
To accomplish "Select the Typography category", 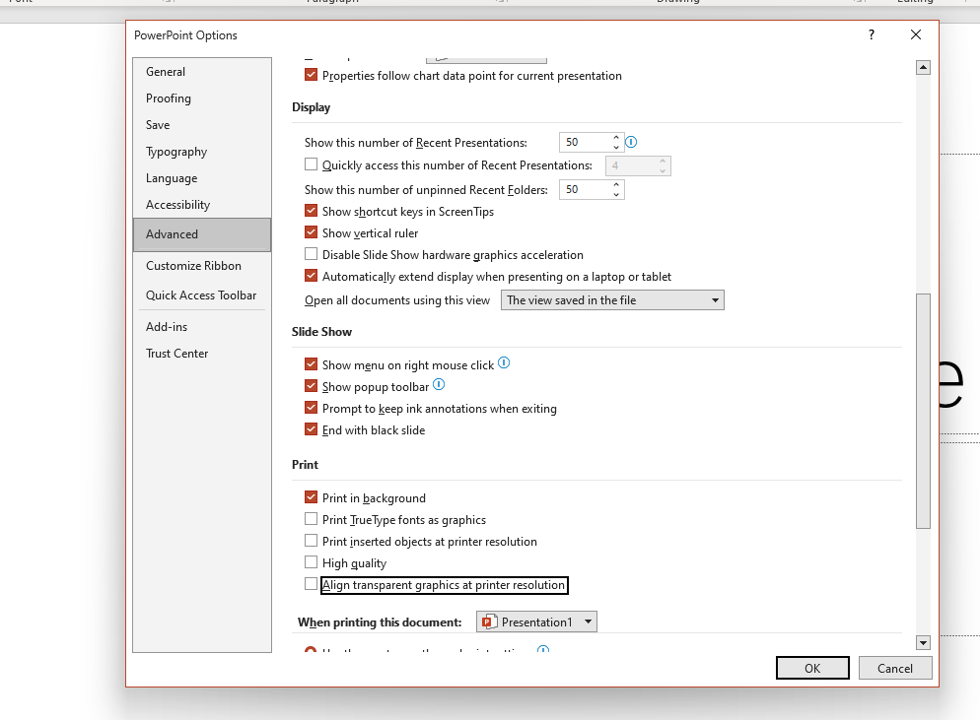I will pos(176,151).
